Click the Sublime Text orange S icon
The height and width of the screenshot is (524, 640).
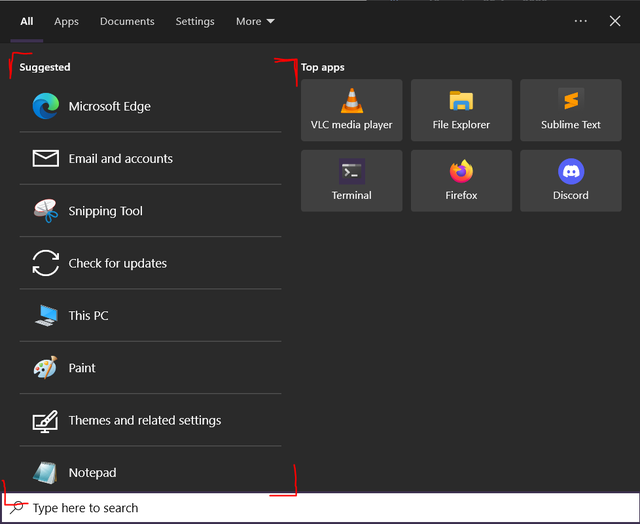(x=571, y=100)
